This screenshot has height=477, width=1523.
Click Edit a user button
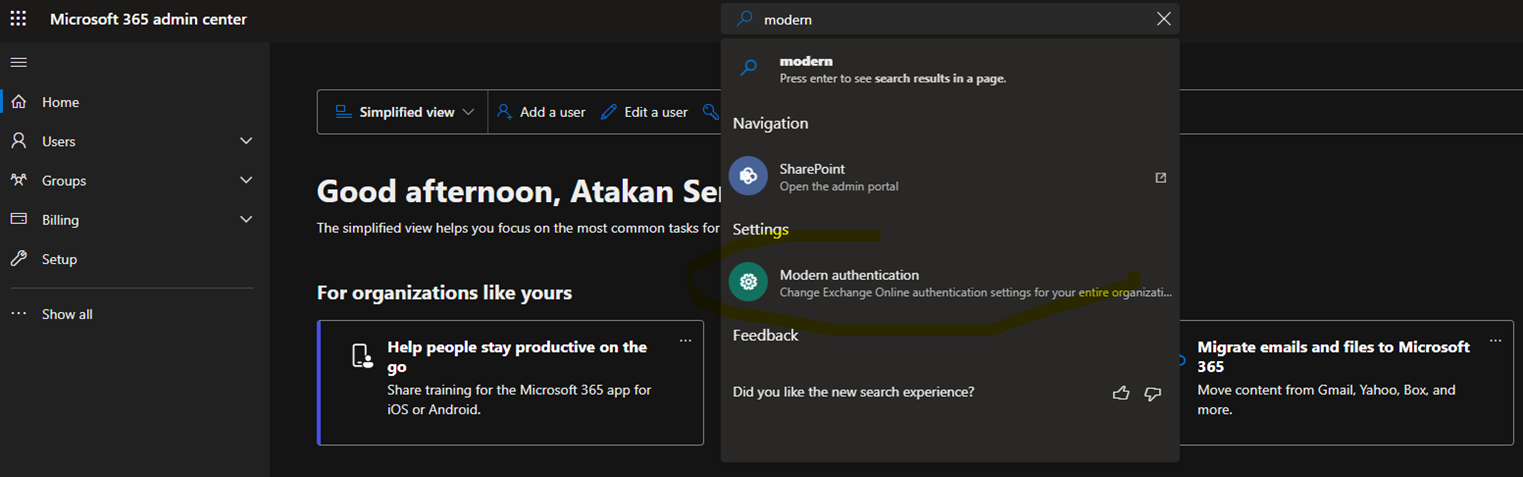pyautogui.click(x=645, y=112)
